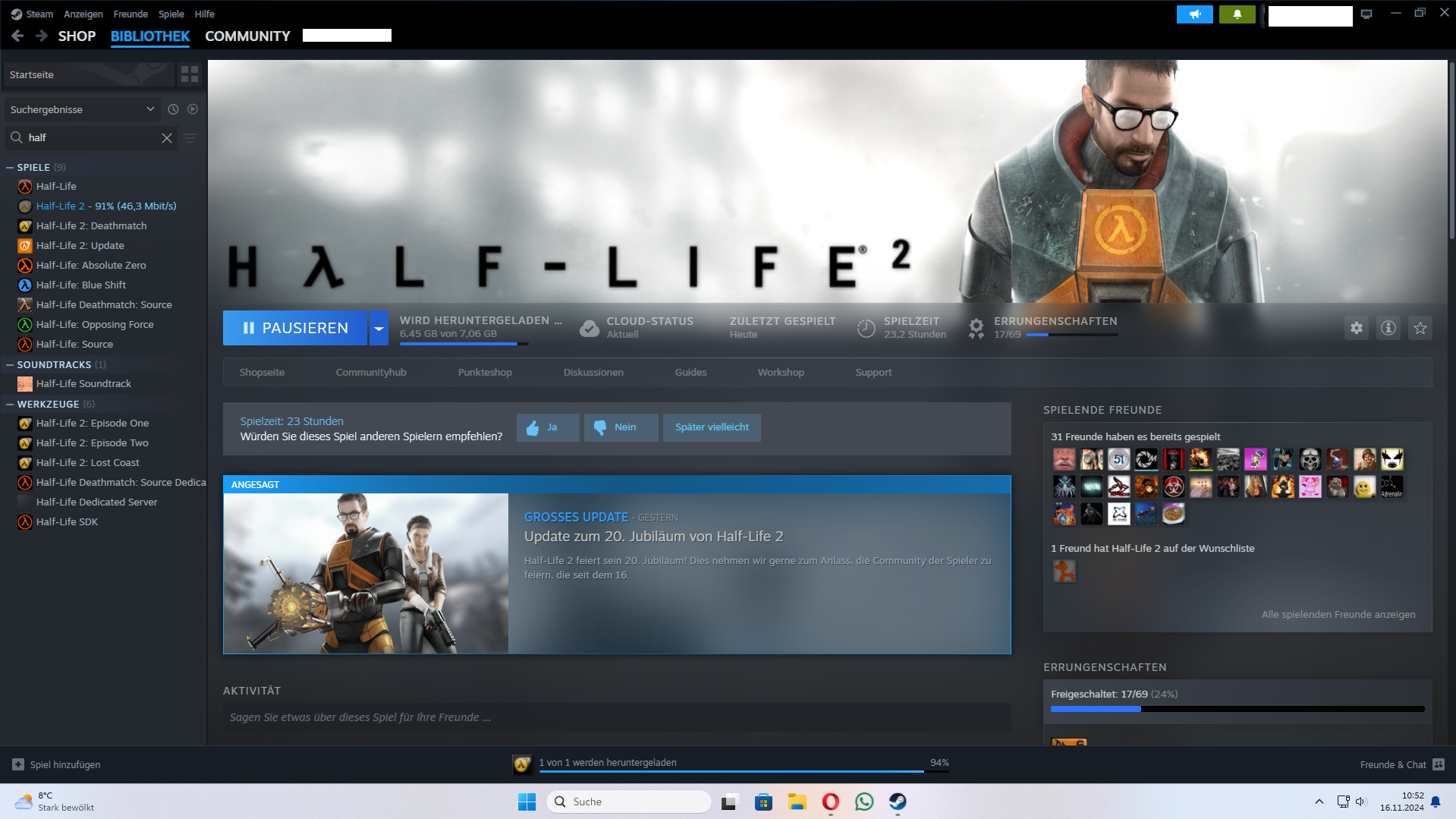Go back with the navigation arrow

tap(17, 36)
